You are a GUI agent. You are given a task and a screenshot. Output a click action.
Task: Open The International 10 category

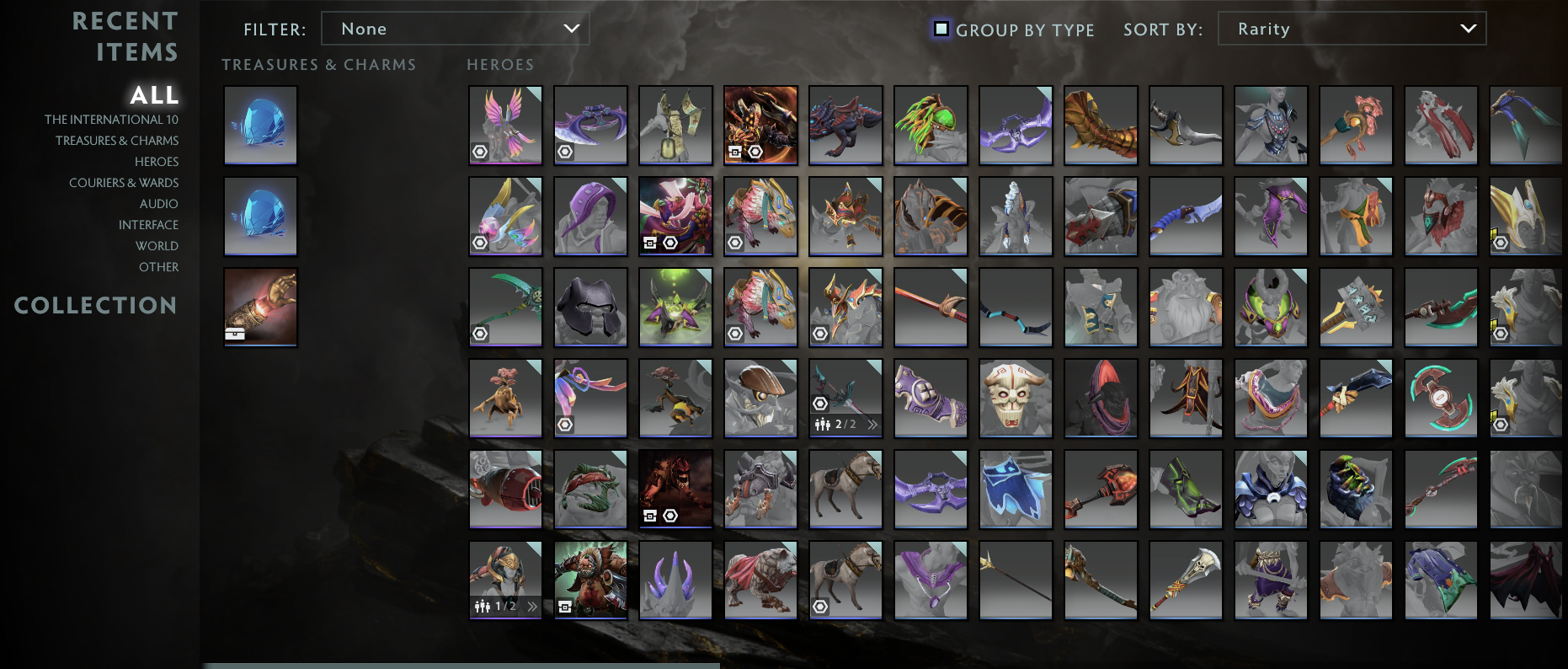(111, 120)
